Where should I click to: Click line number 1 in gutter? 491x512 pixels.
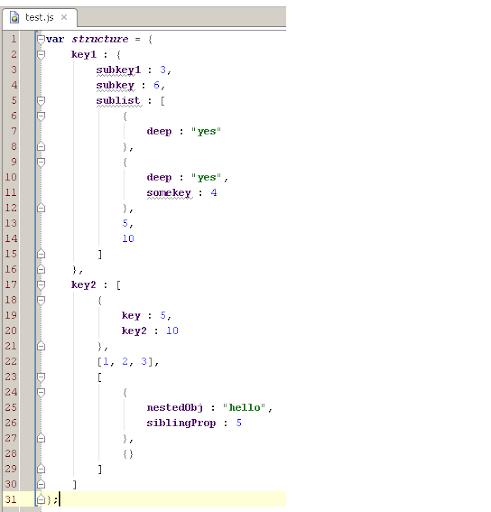[x=13, y=39]
